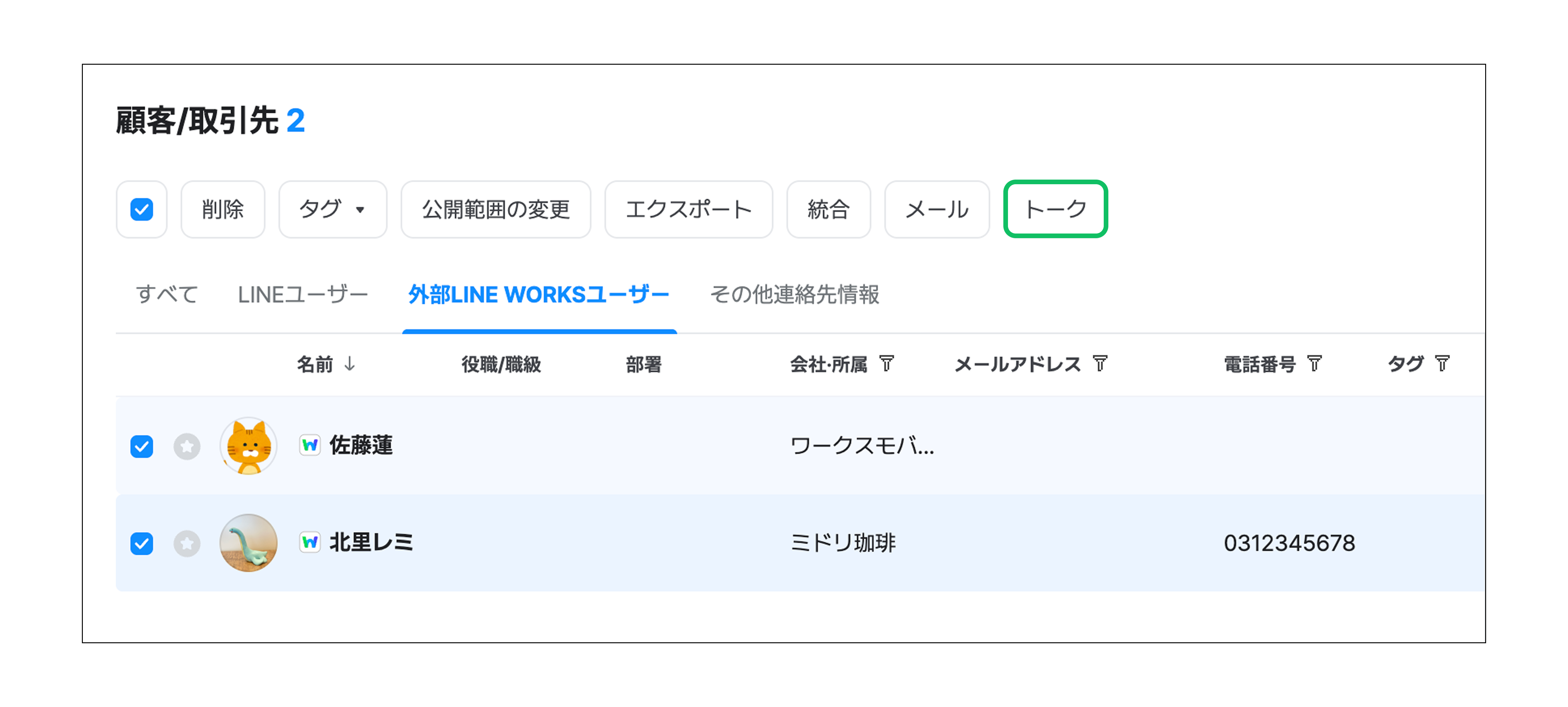This screenshot has height=707, width=1568.
Task: Toggle sort order arrow next to 名前
Action: 350,364
